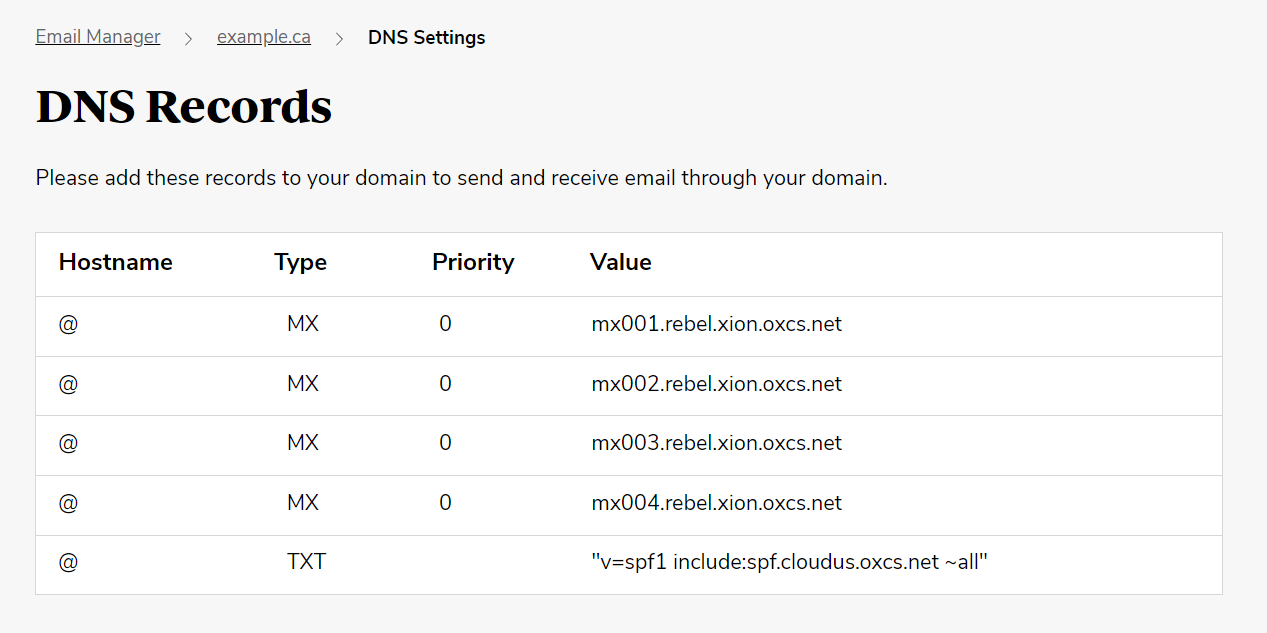Click the Priority column header
This screenshot has width=1267, height=633.
click(473, 262)
